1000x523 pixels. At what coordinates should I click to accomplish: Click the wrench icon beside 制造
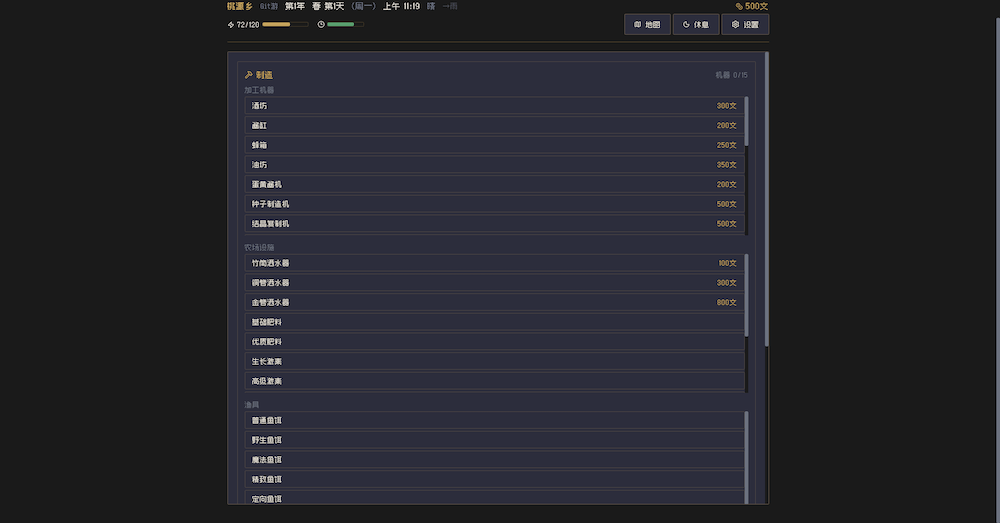248,75
